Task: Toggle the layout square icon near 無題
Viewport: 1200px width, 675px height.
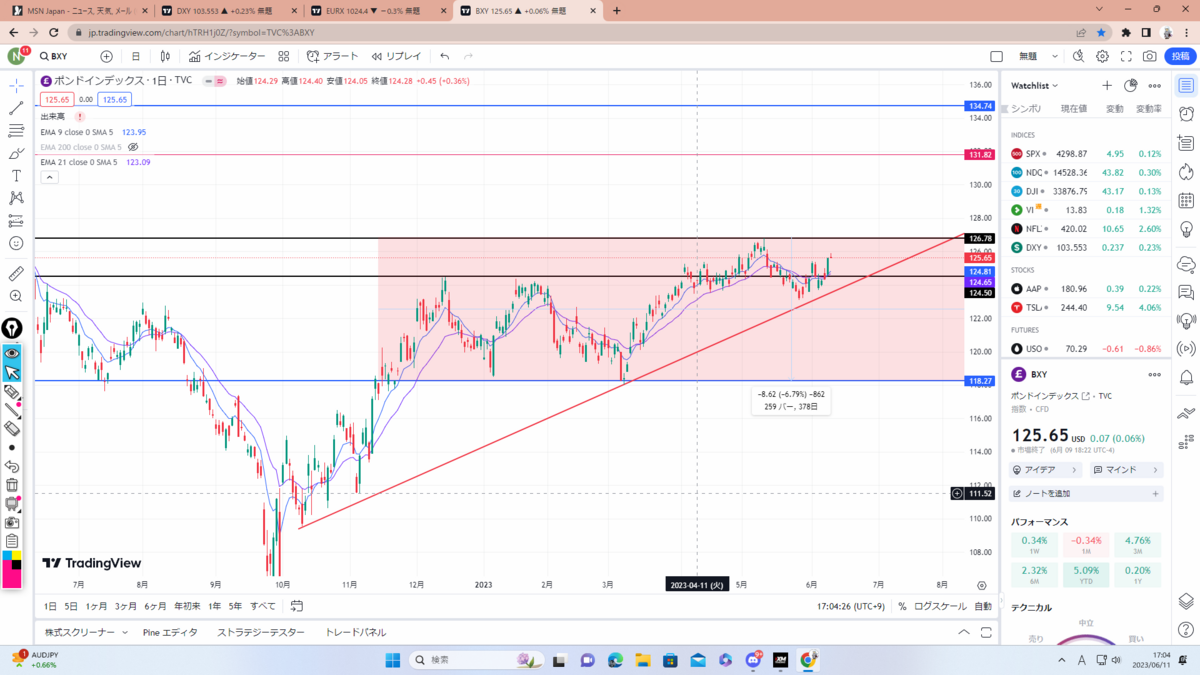Action: coord(996,56)
